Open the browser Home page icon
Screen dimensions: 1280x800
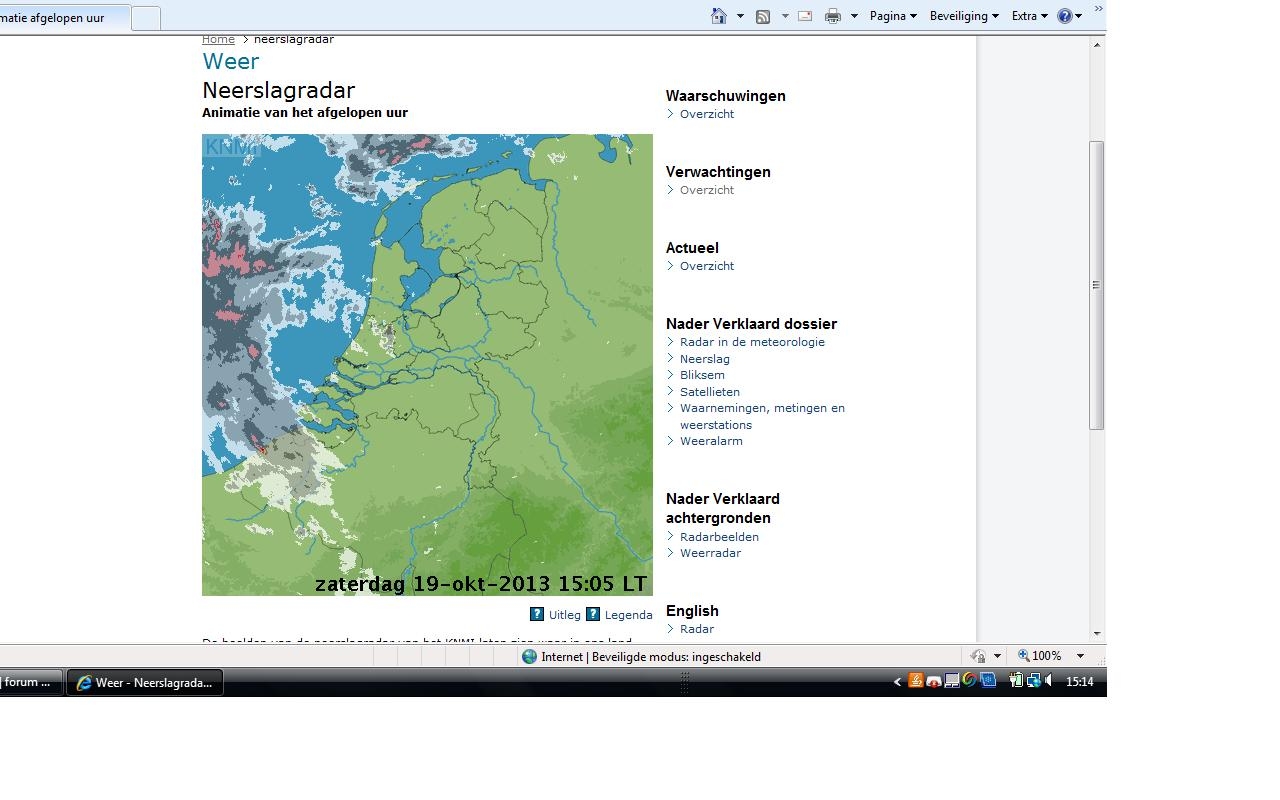(719, 16)
